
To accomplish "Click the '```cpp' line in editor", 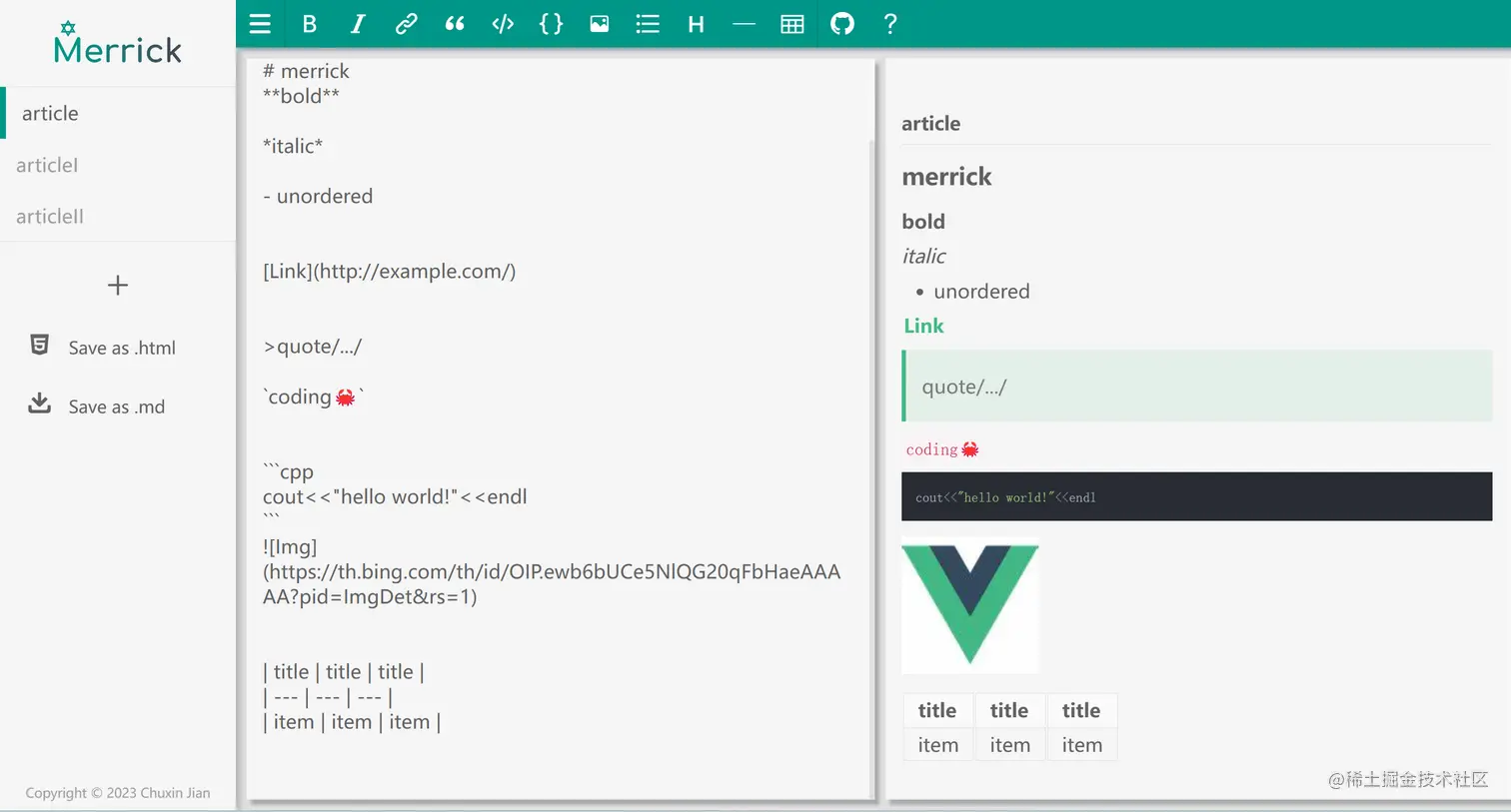I will point(288,471).
